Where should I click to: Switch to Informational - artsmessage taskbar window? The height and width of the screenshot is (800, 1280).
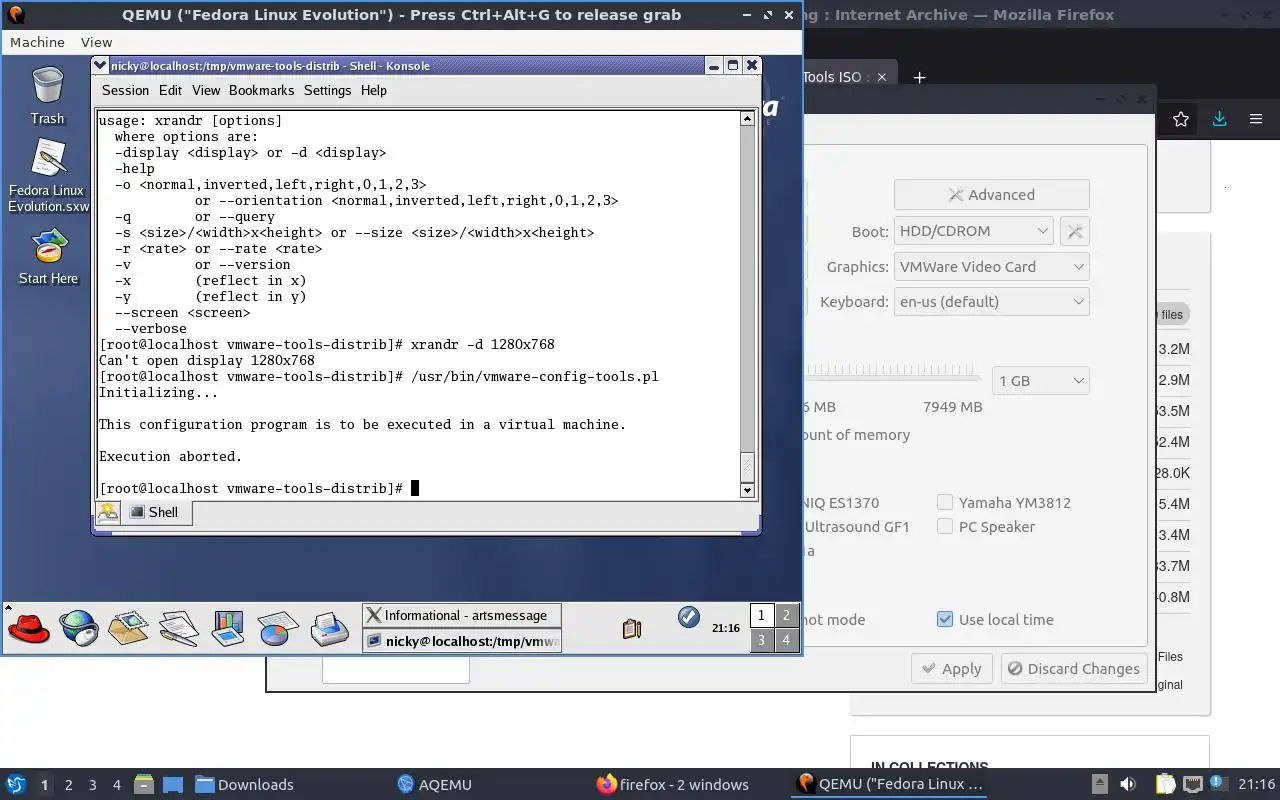click(x=462, y=615)
